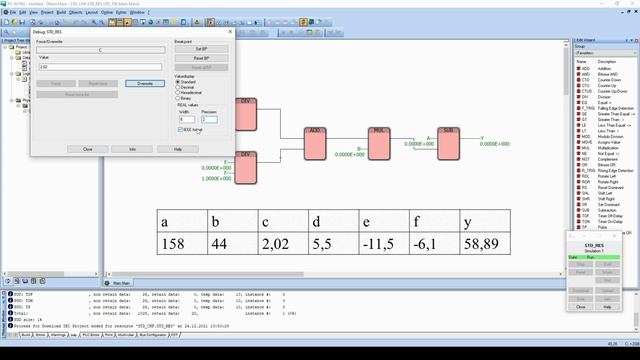
Task: Toggle the IEEE format checkbox
Action: pyautogui.click(x=180, y=129)
